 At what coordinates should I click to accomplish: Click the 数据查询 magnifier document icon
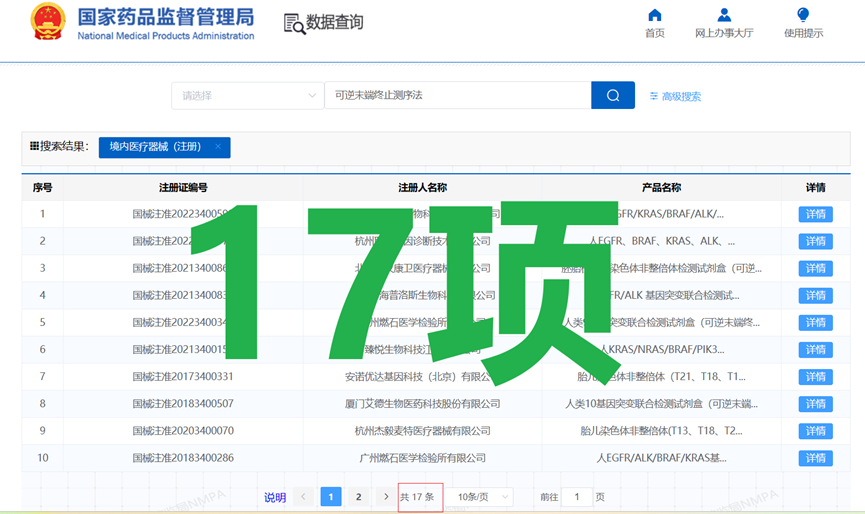(294, 23)
